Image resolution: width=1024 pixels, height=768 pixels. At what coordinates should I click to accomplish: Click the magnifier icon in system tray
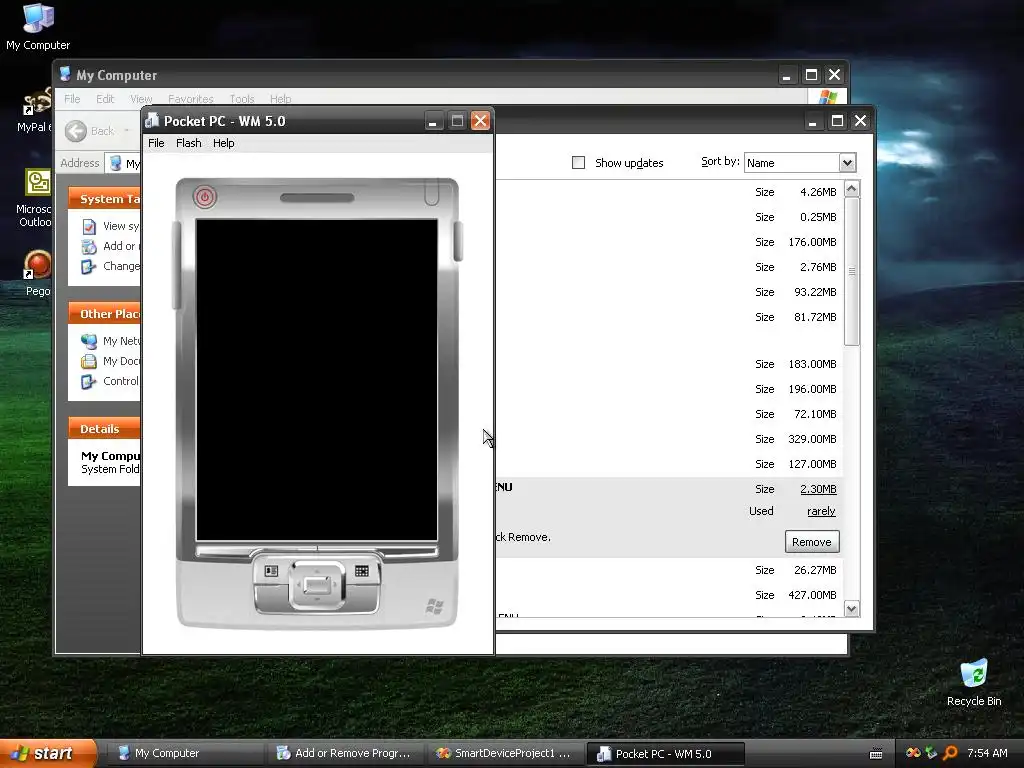coord(950,753)
